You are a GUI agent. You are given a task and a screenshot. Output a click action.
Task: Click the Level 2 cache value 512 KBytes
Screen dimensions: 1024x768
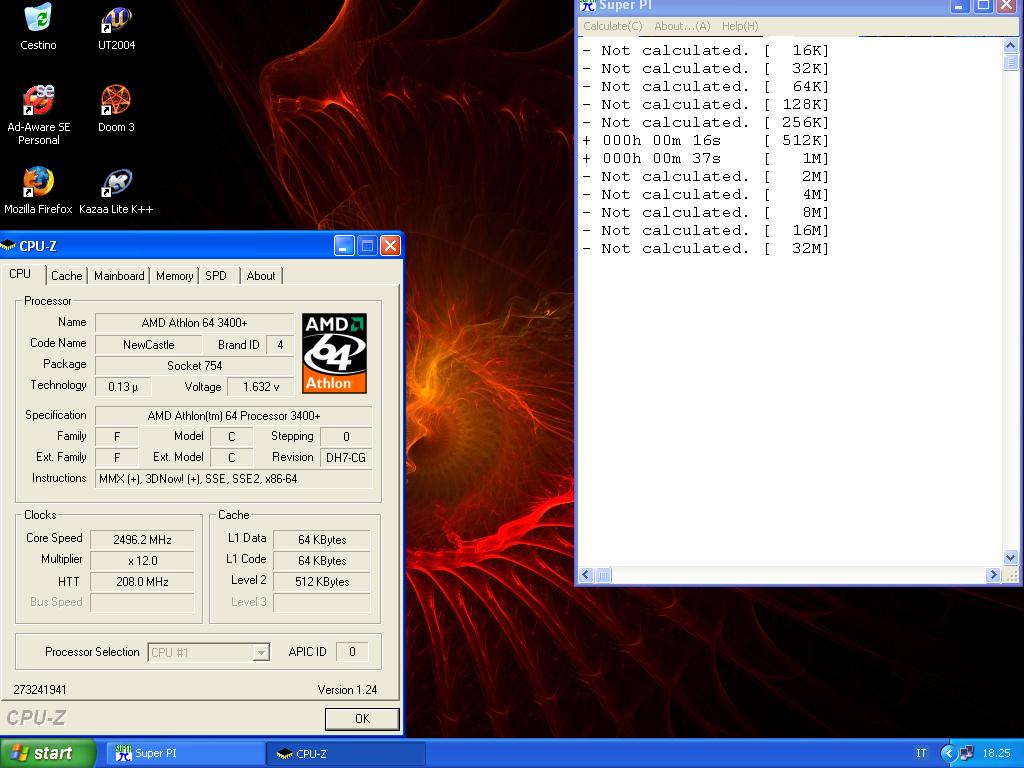tap(322, 581)
